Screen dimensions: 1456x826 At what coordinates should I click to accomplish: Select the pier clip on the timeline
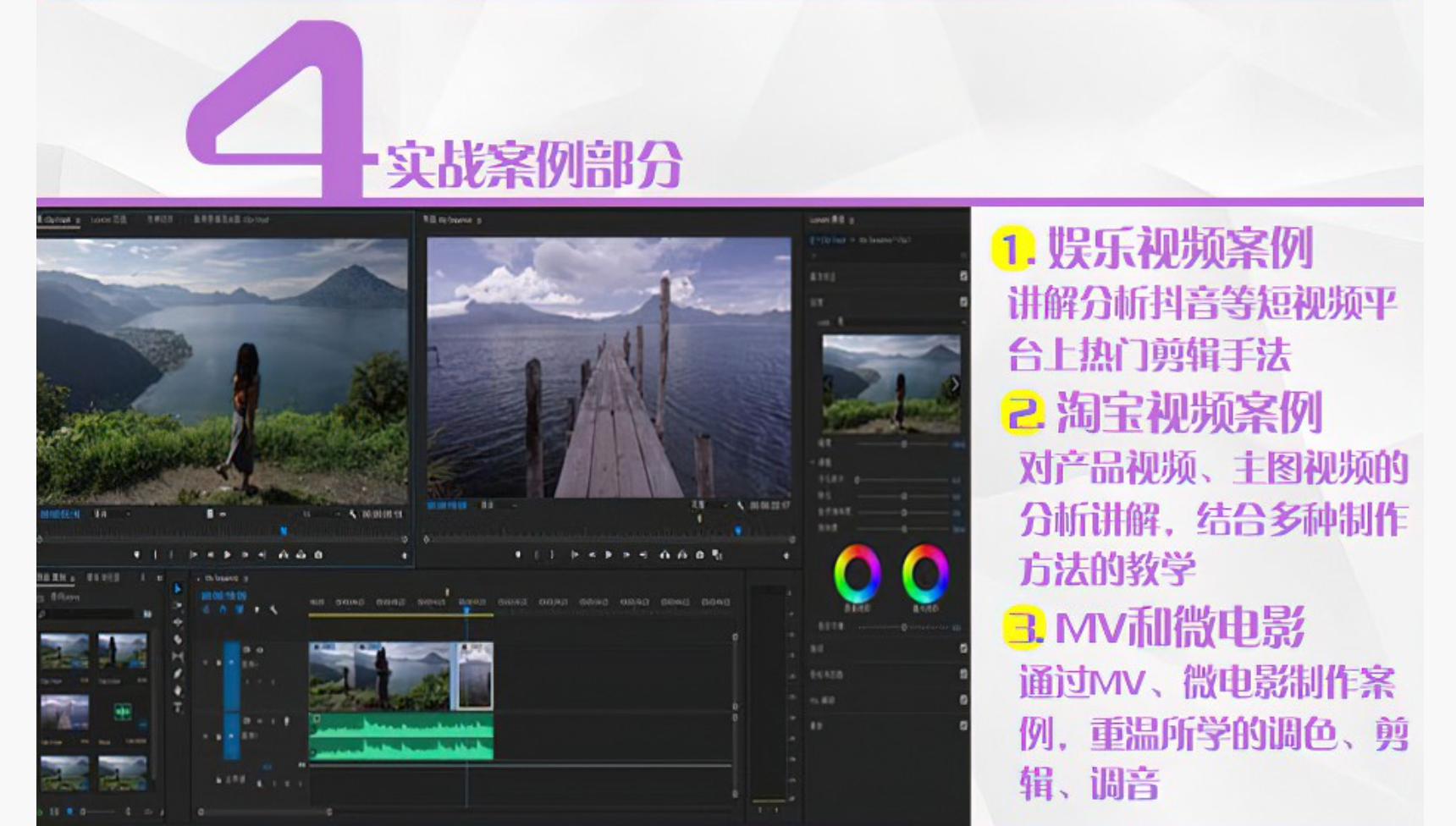(475, 676)
